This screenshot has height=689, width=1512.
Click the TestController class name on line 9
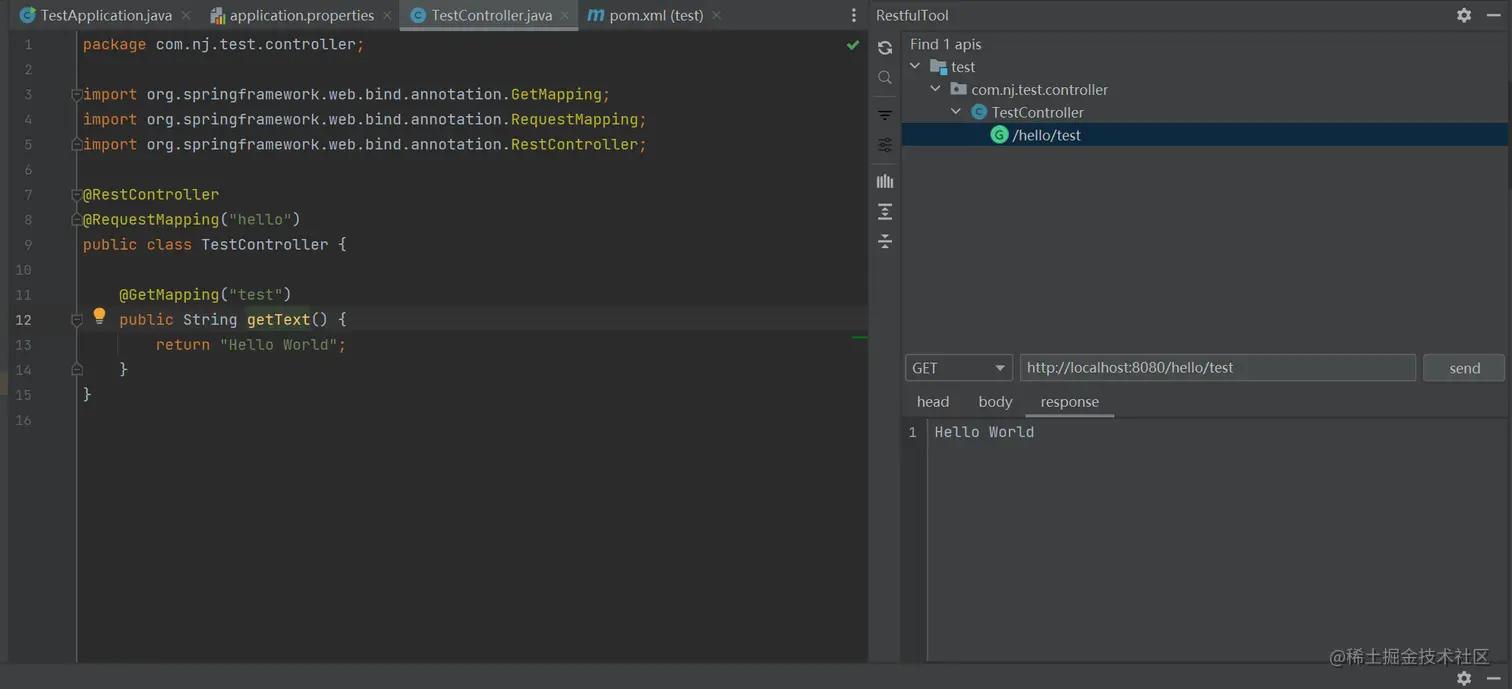click(265, 245)
